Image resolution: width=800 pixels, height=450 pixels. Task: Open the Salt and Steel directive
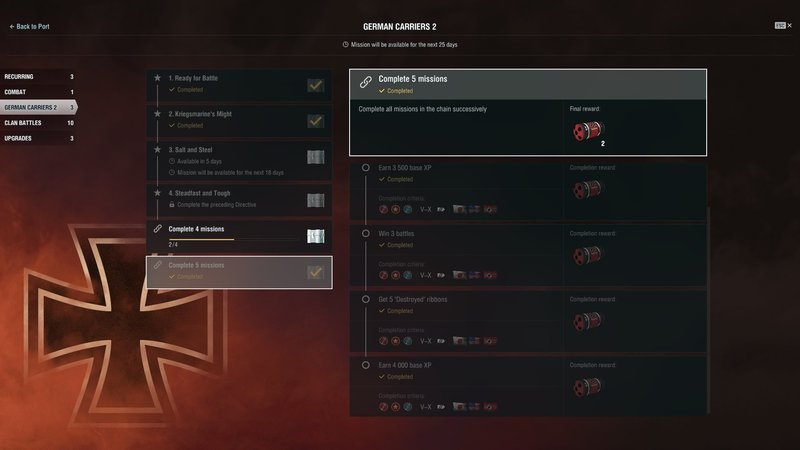click(x=239, y=161)
